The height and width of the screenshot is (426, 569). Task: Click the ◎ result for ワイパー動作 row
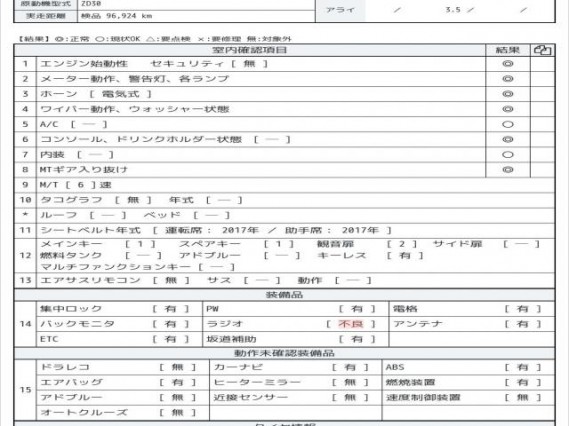(508, 109)
